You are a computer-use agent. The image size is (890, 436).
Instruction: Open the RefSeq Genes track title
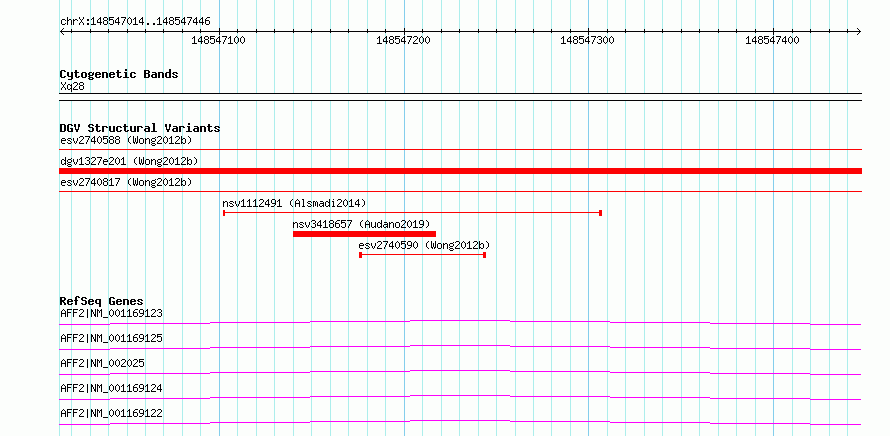[x=102, y=301]
